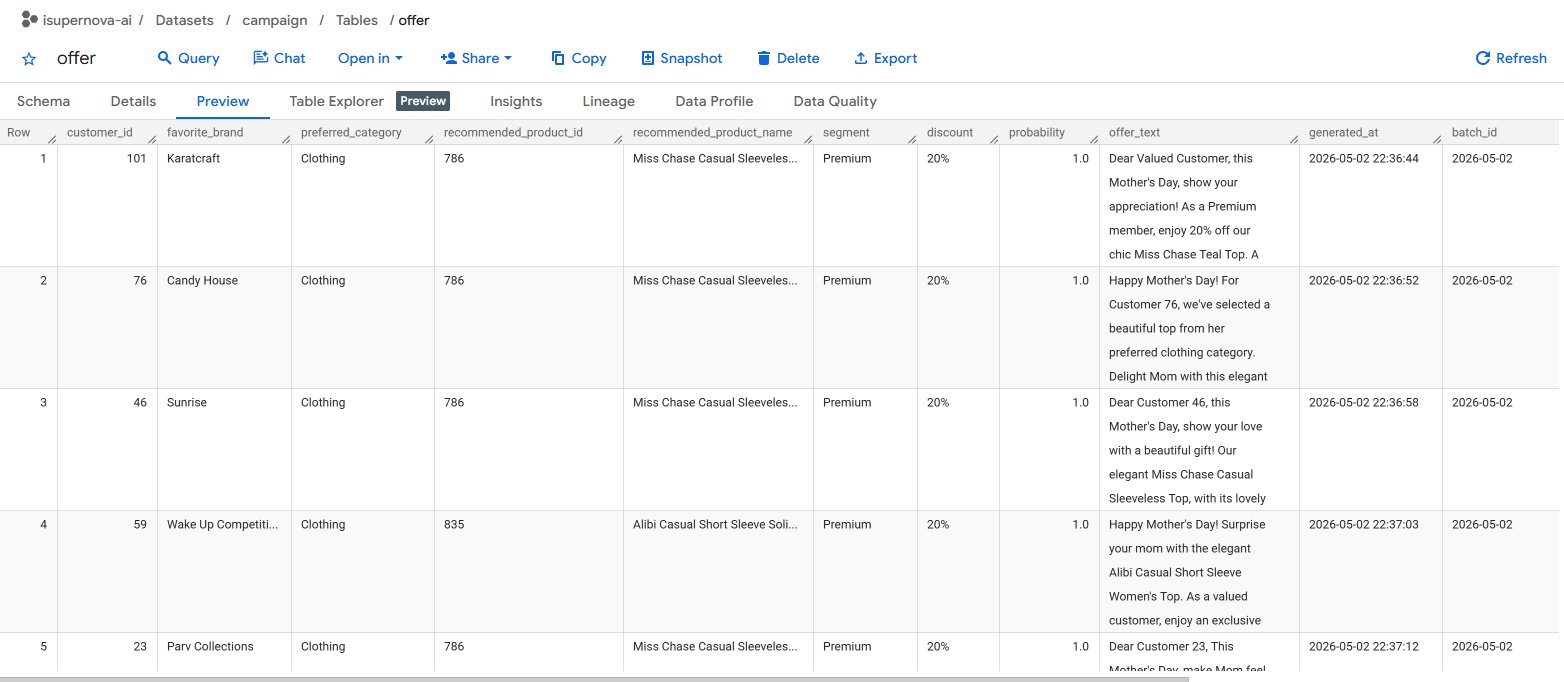Click the segment column header
This screenshot has width=1564, height=682.
pos(846,132)
